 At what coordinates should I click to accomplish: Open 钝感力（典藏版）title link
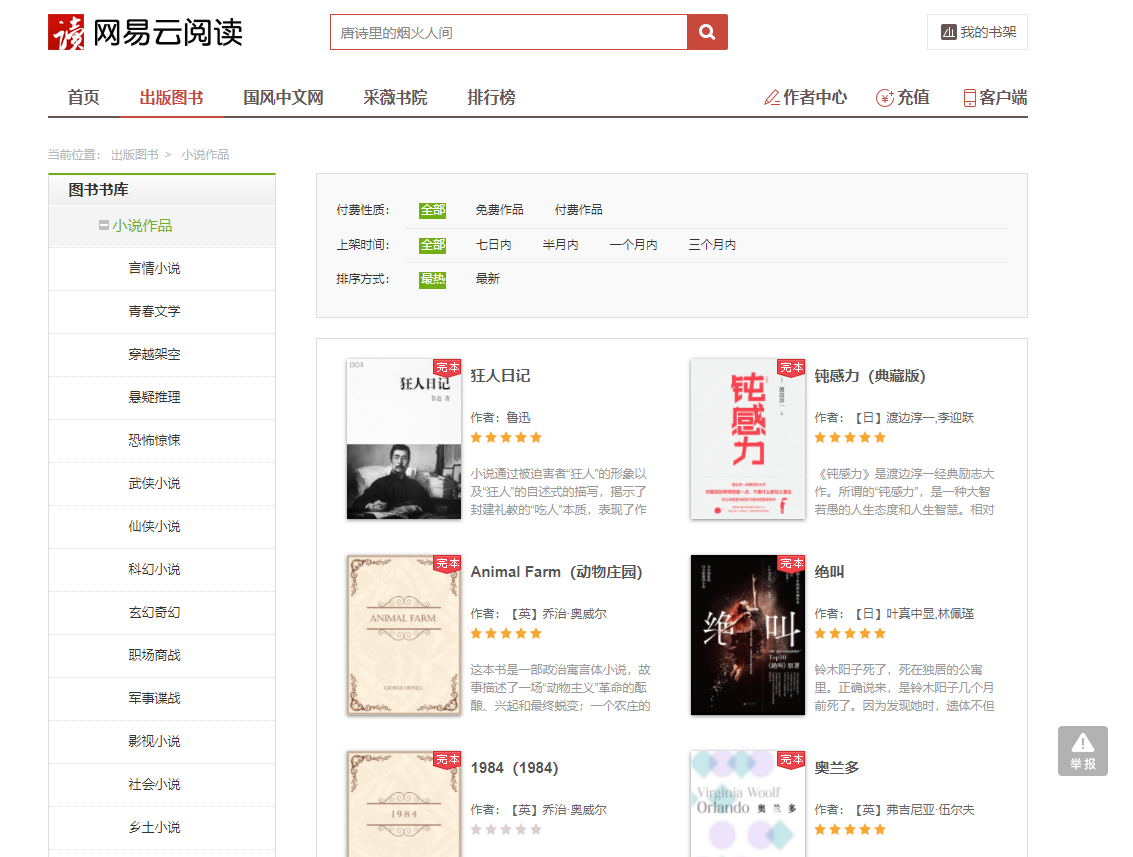pos(870,376)
